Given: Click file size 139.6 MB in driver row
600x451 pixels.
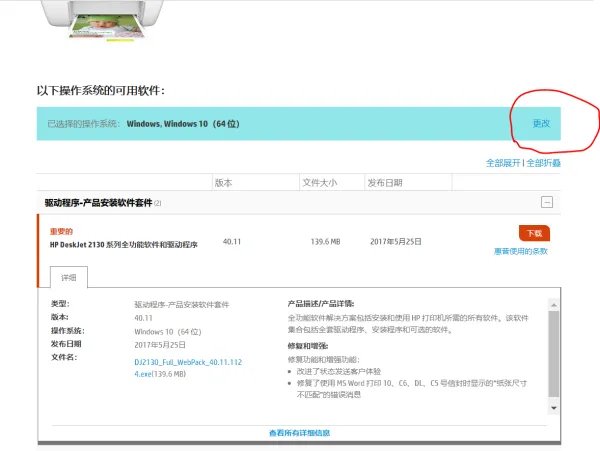Looking at the screenshot, I should 325,241.
